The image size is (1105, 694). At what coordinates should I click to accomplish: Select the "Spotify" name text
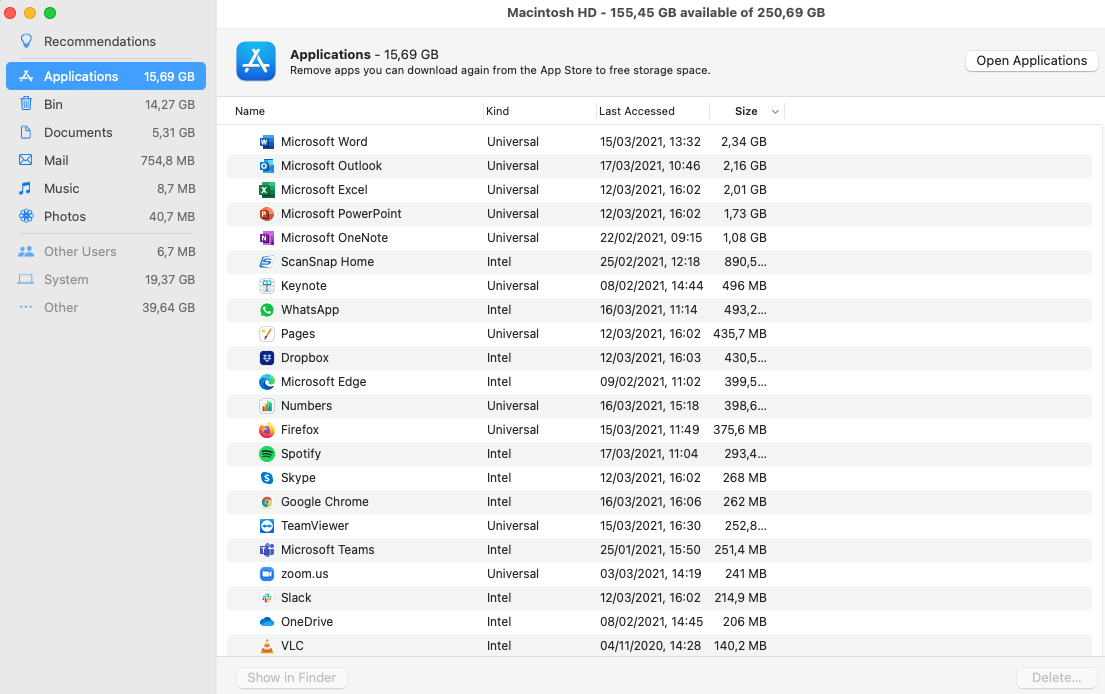pos(300,453)
